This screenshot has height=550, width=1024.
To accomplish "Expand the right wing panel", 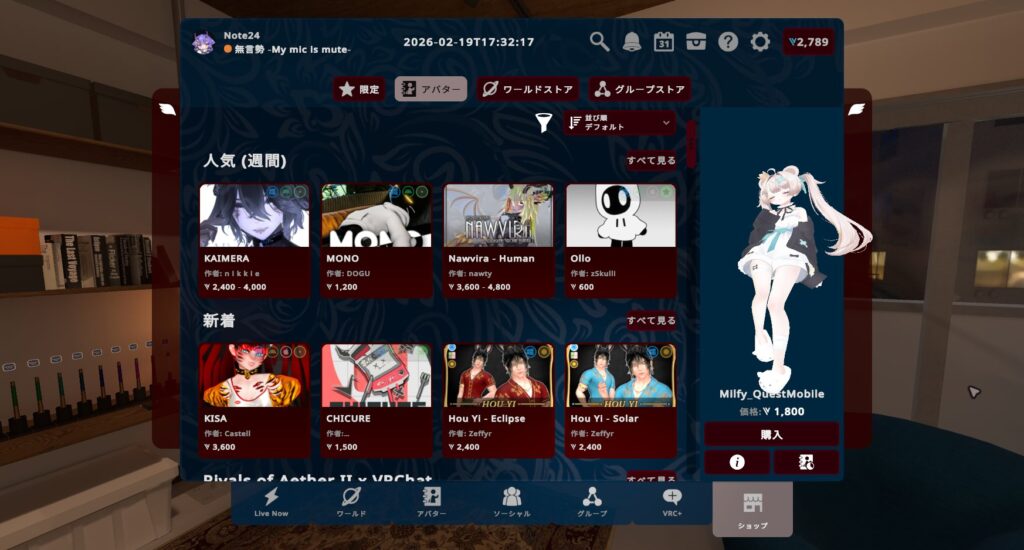I will [x=856, y=109].
